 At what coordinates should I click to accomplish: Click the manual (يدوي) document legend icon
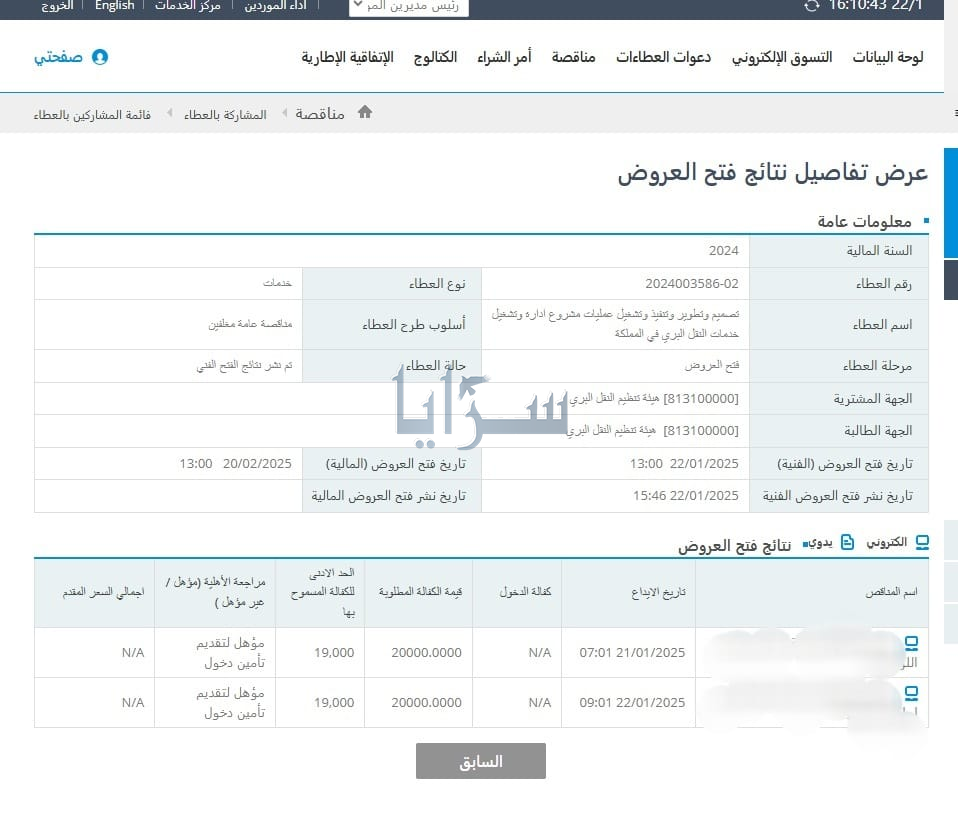(x=847, y=542)
